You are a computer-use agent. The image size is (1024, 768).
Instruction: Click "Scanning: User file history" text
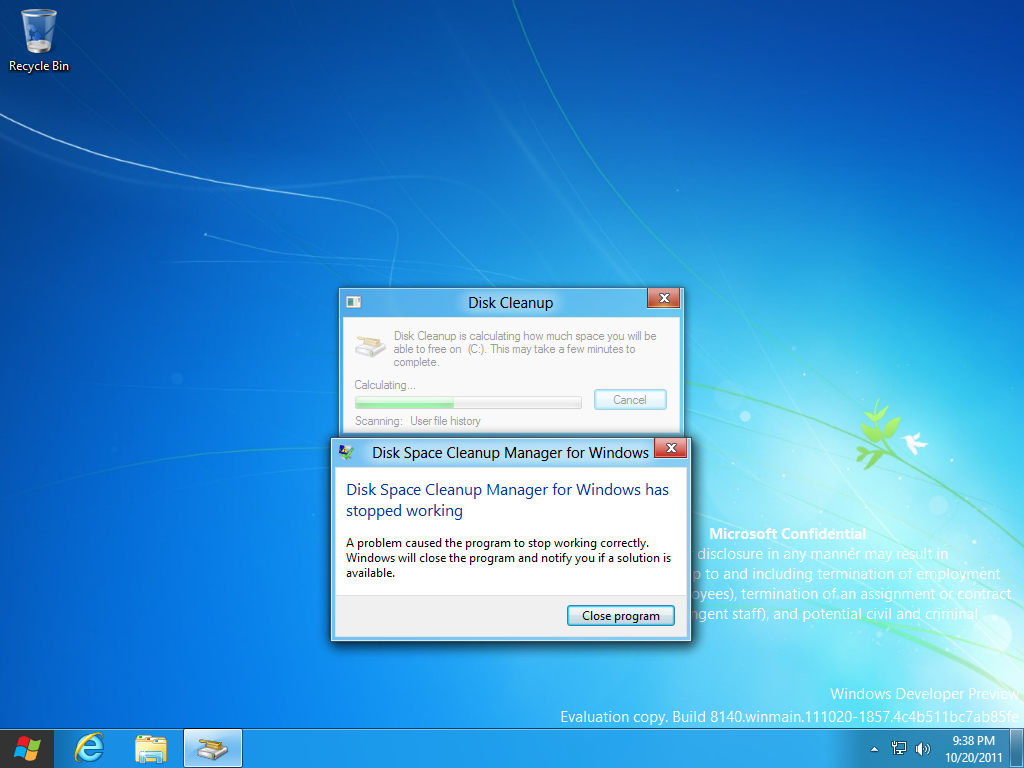417,421
